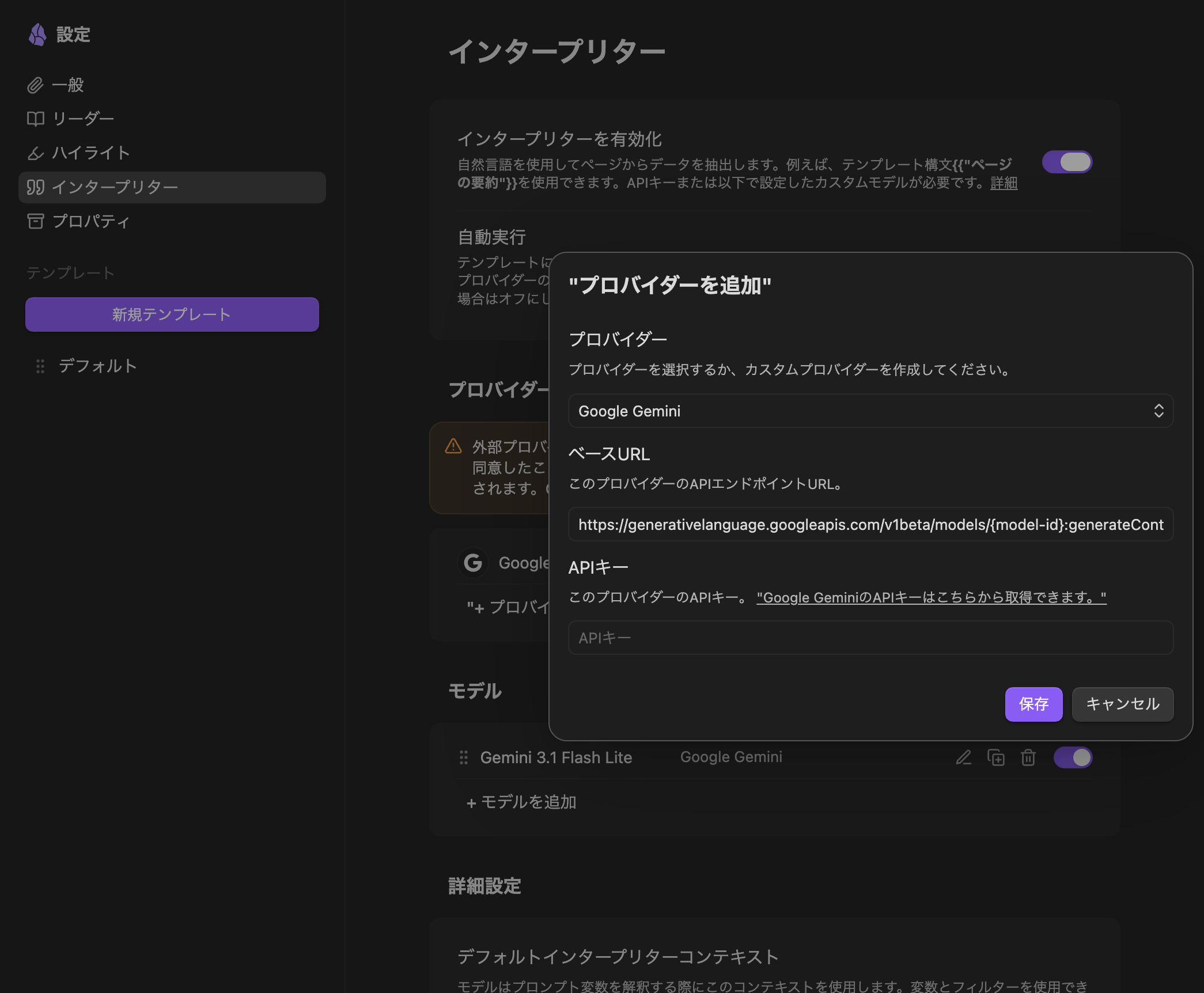Duplicate the Gemini 3.1 Flash Lite model
The image size is (1204, 993).
996,757
